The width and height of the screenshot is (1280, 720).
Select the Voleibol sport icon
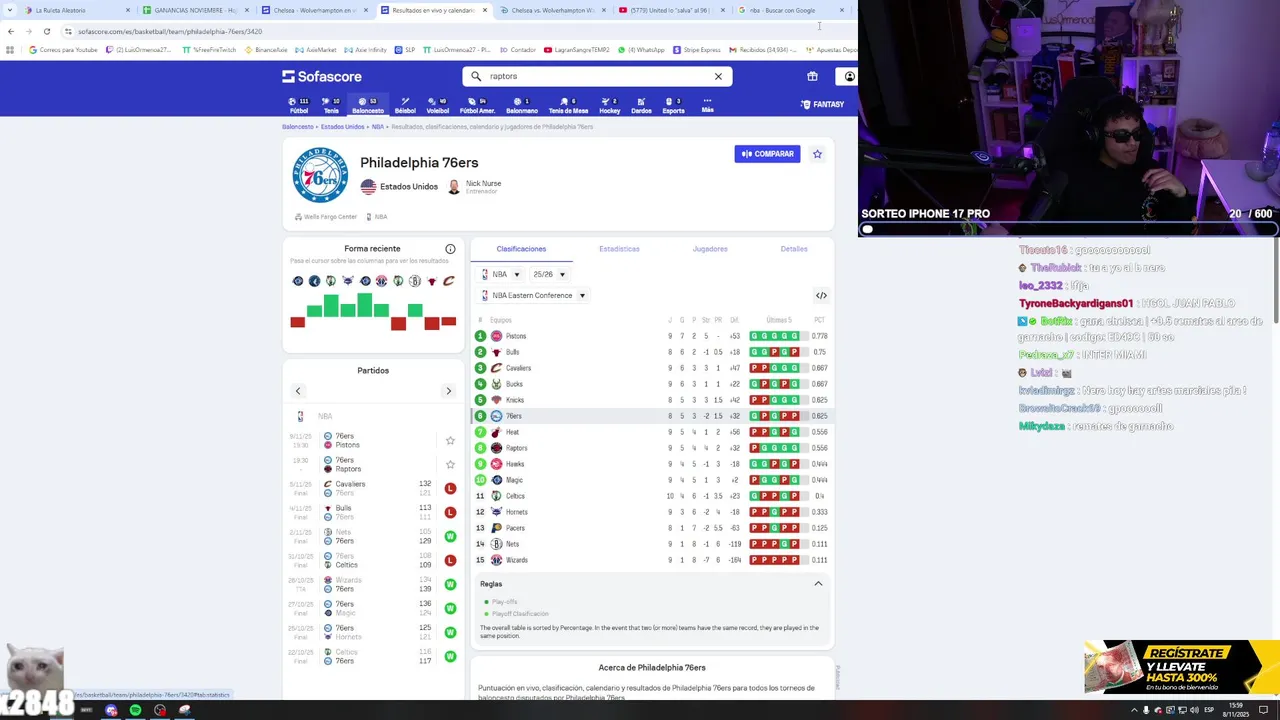438,105
